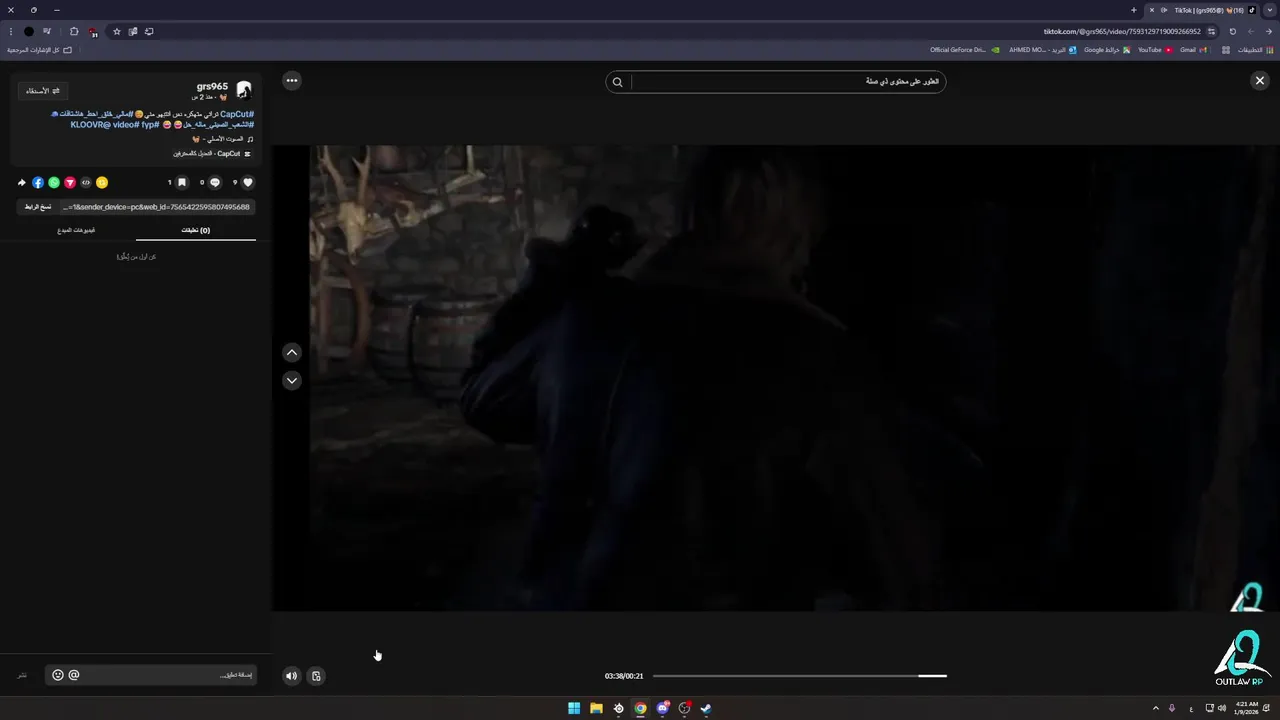The width and height of the screenshot is (1280, 720).
Task: Open the browser extensions puzzle icon
Action: [x=74, y=31]
